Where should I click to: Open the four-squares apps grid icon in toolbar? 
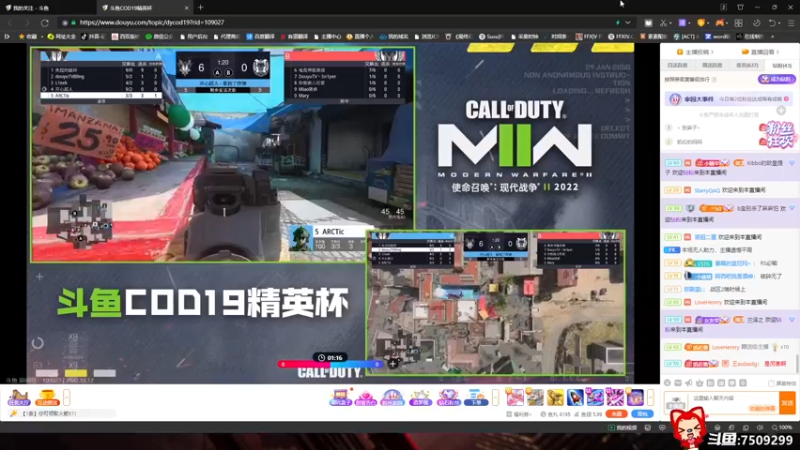point(738,23)
